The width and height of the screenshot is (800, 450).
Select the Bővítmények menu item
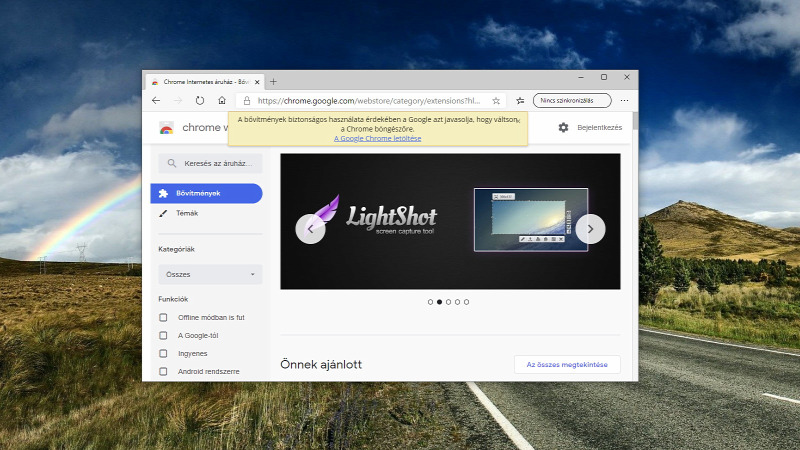click(206, 193)
